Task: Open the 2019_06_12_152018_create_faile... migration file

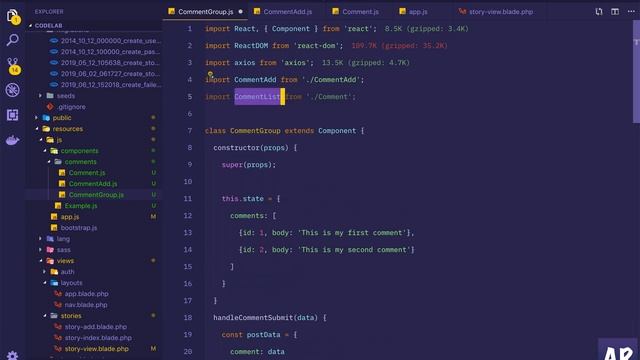Action: click(x=93, y=85)
